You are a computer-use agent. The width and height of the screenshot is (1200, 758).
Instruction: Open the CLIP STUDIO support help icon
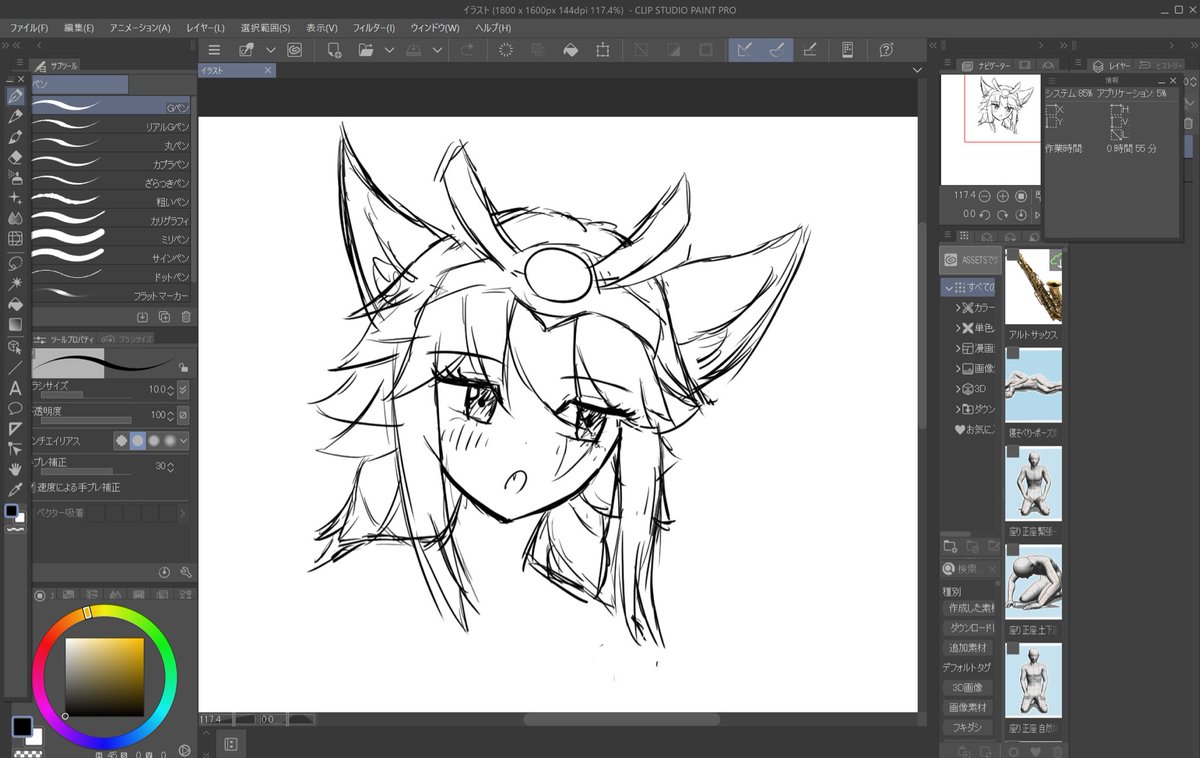pyautogui.click(x=886, y=50)
